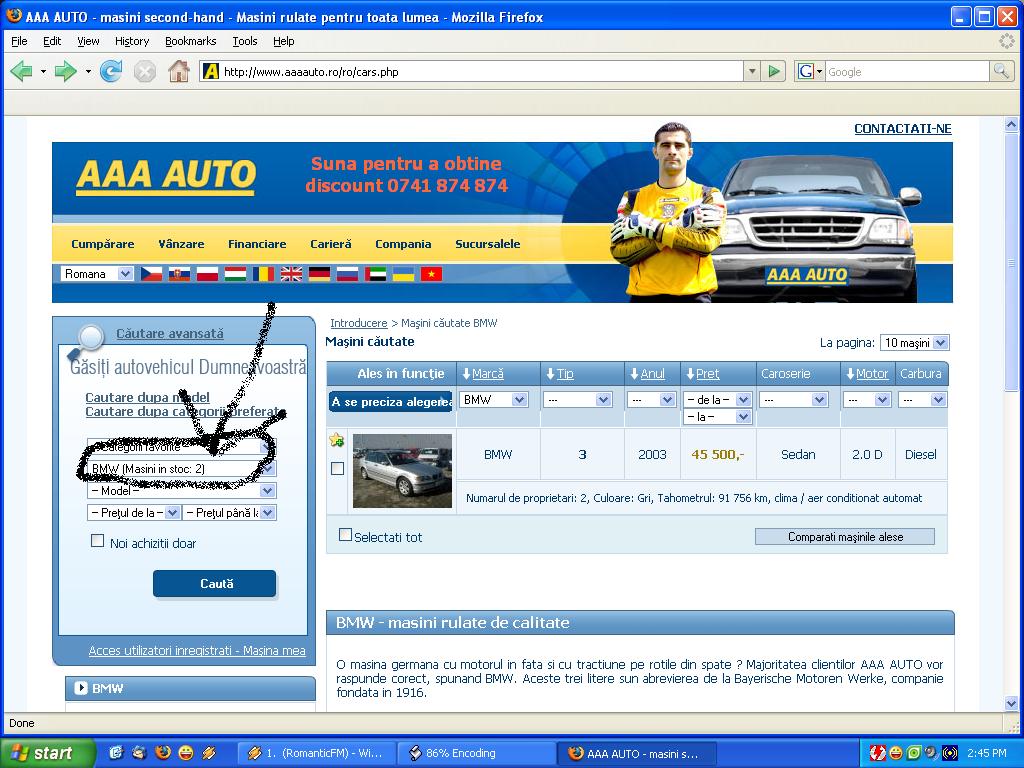
Task: Open the search engine Google icon selector
Action: click(809, 71)
